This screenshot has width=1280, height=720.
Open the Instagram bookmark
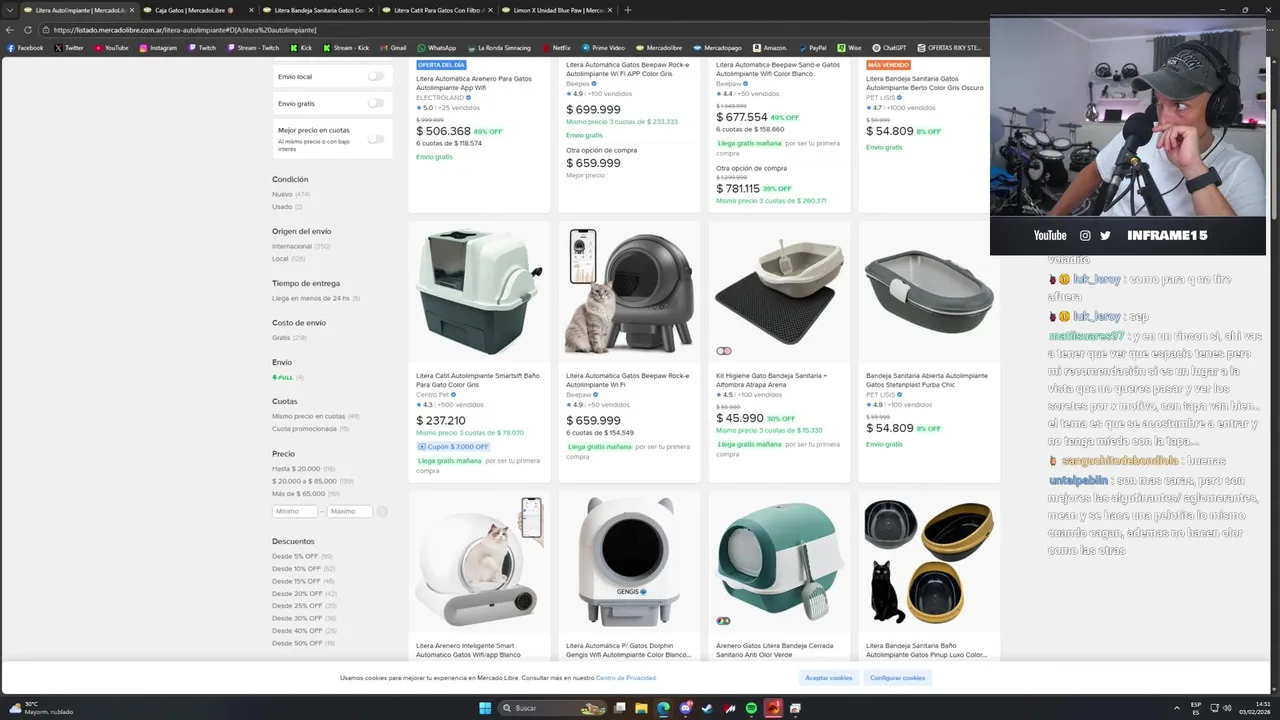(x=158, y=48)
